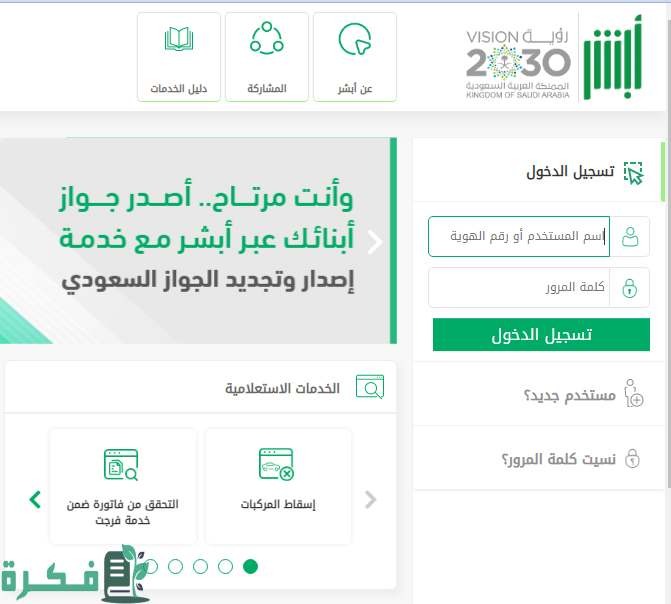Click the green تسجيل الدخول button
Screen dimensions: 671x604
point(541,334)
